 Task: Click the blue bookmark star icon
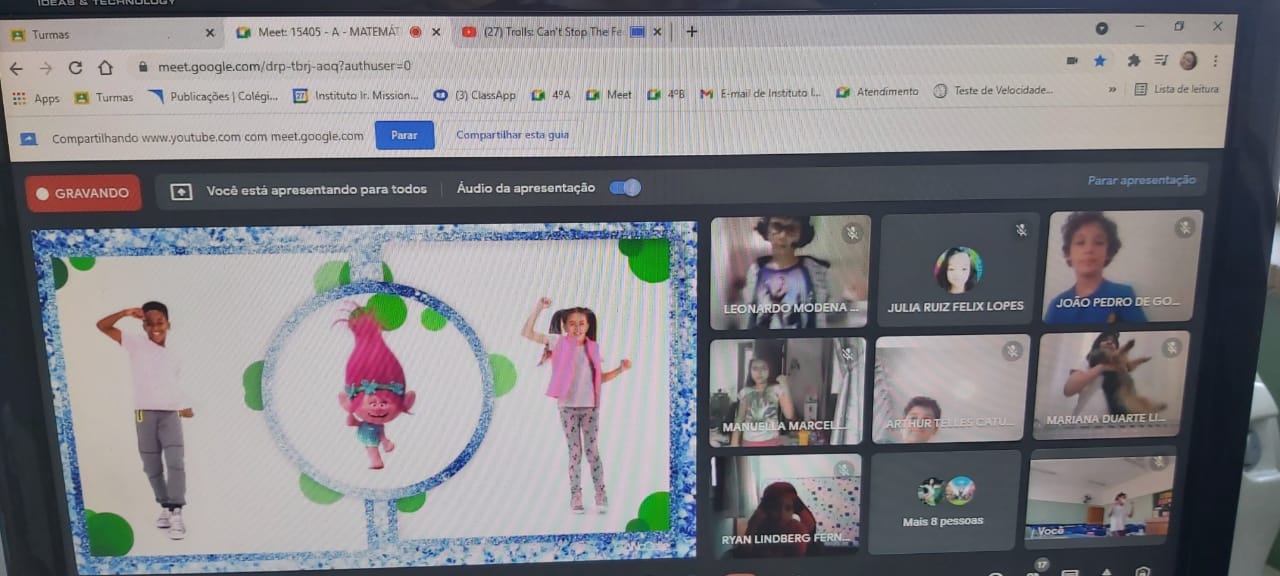1100,60
